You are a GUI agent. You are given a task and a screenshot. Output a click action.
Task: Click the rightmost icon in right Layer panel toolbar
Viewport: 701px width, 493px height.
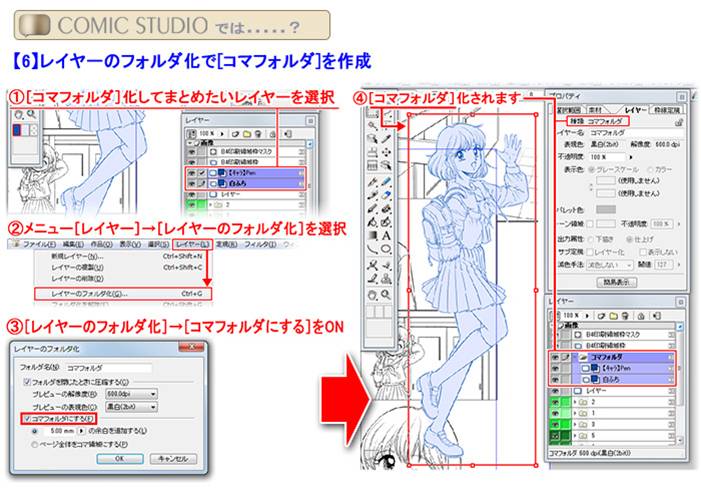[x=656, y=316]
